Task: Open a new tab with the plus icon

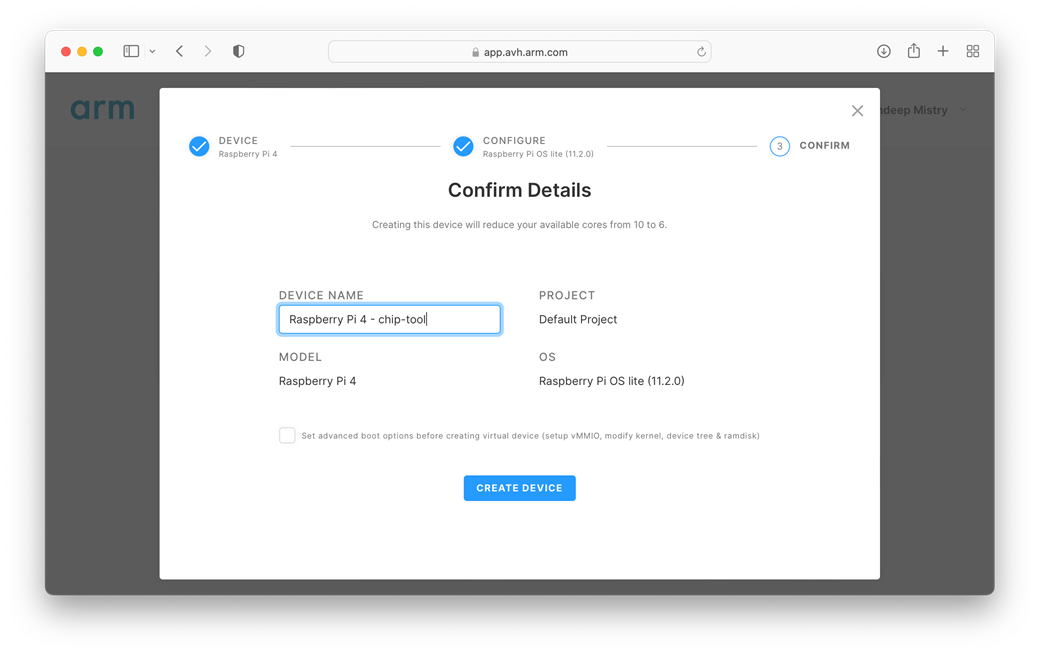Action: [943, 51]
